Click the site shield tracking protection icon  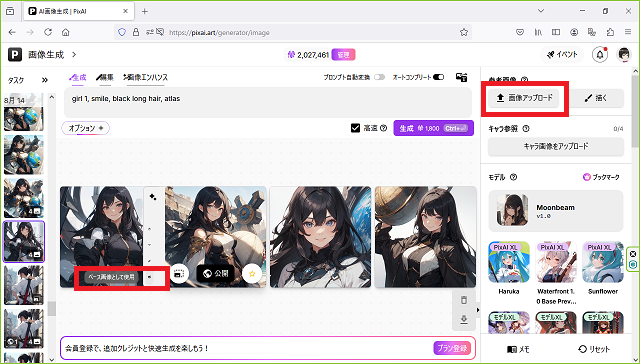pos(122,32)
